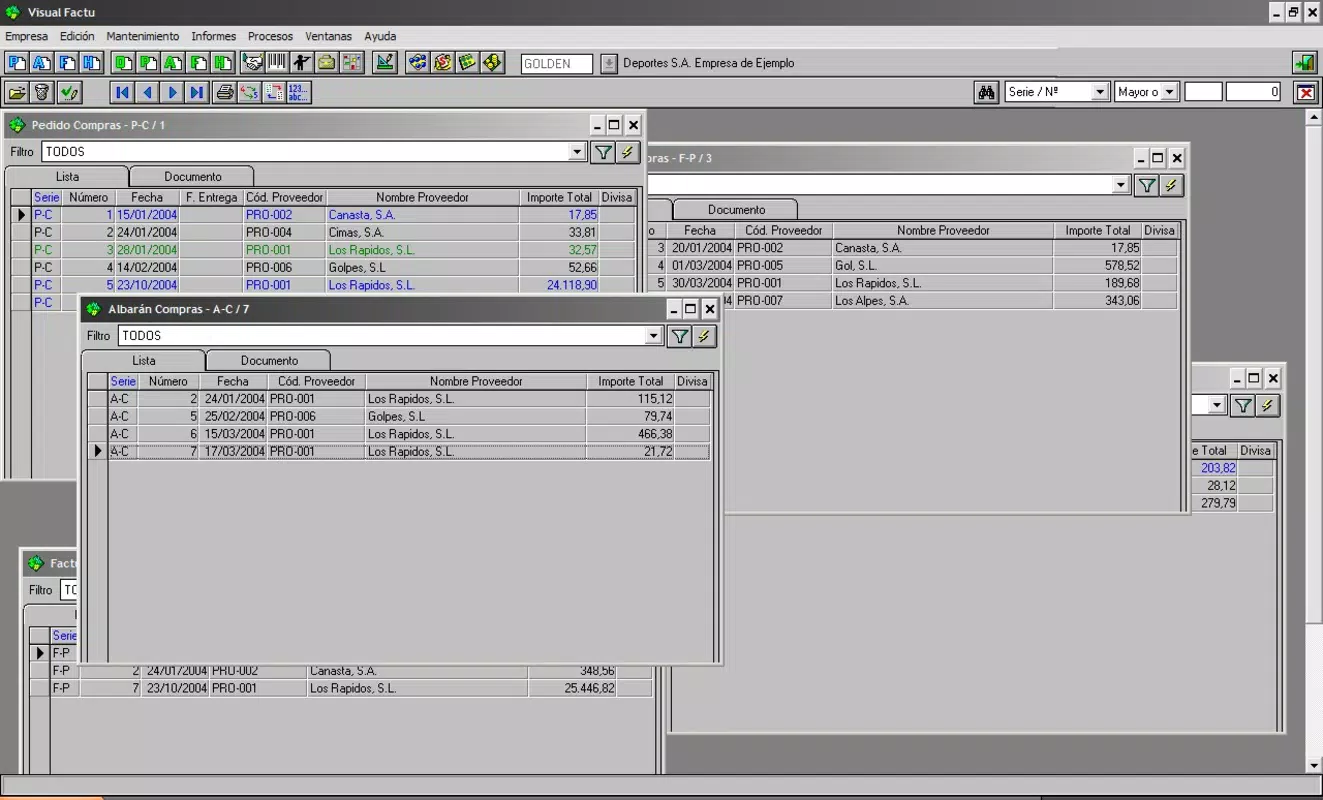Image resolution: width=1323 pixels, height=800 pixels.
Task: Click the search value field showing 0
Action: tap(1254, 92)
